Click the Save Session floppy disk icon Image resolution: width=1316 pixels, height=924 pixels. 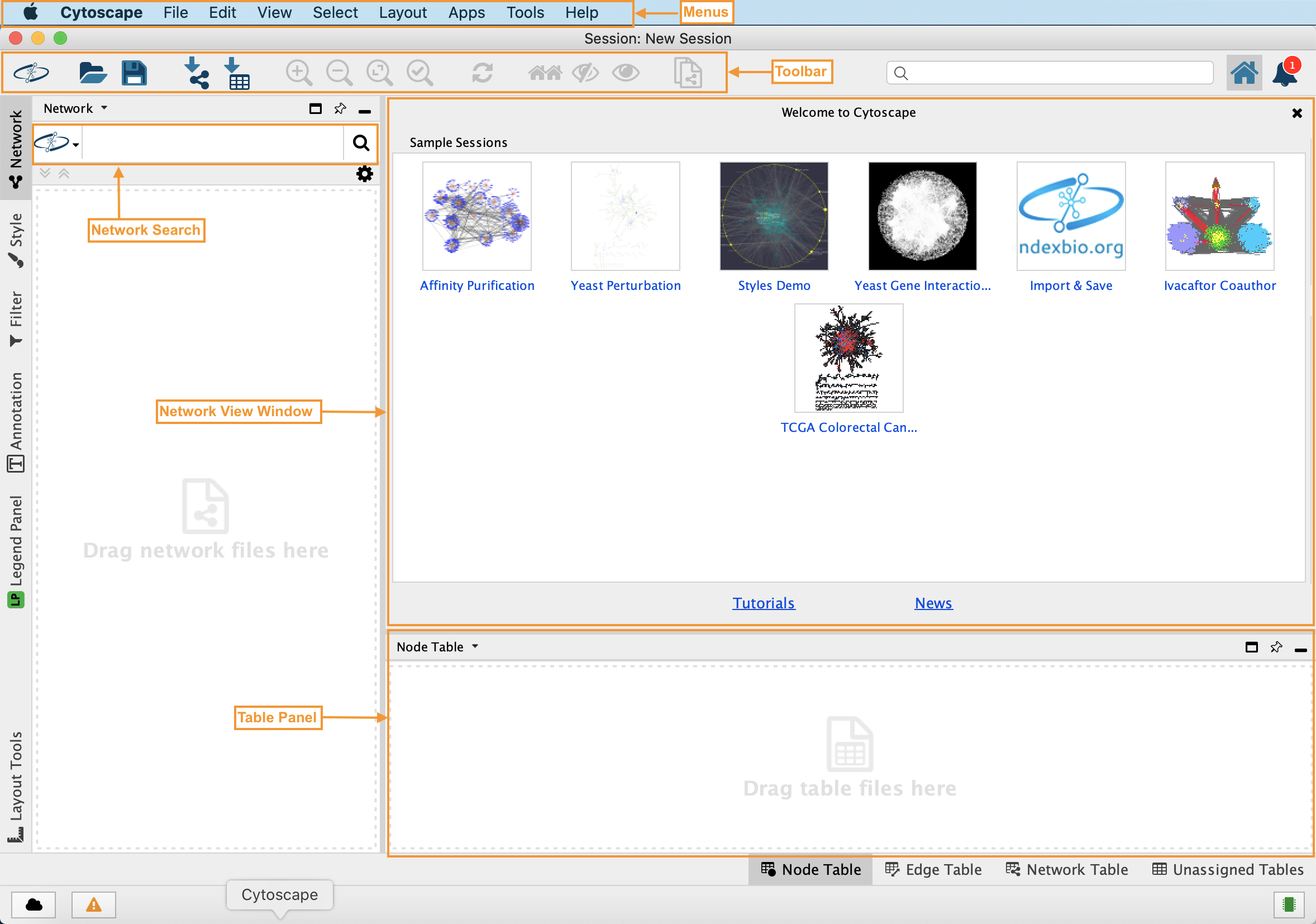pos(134,73)
